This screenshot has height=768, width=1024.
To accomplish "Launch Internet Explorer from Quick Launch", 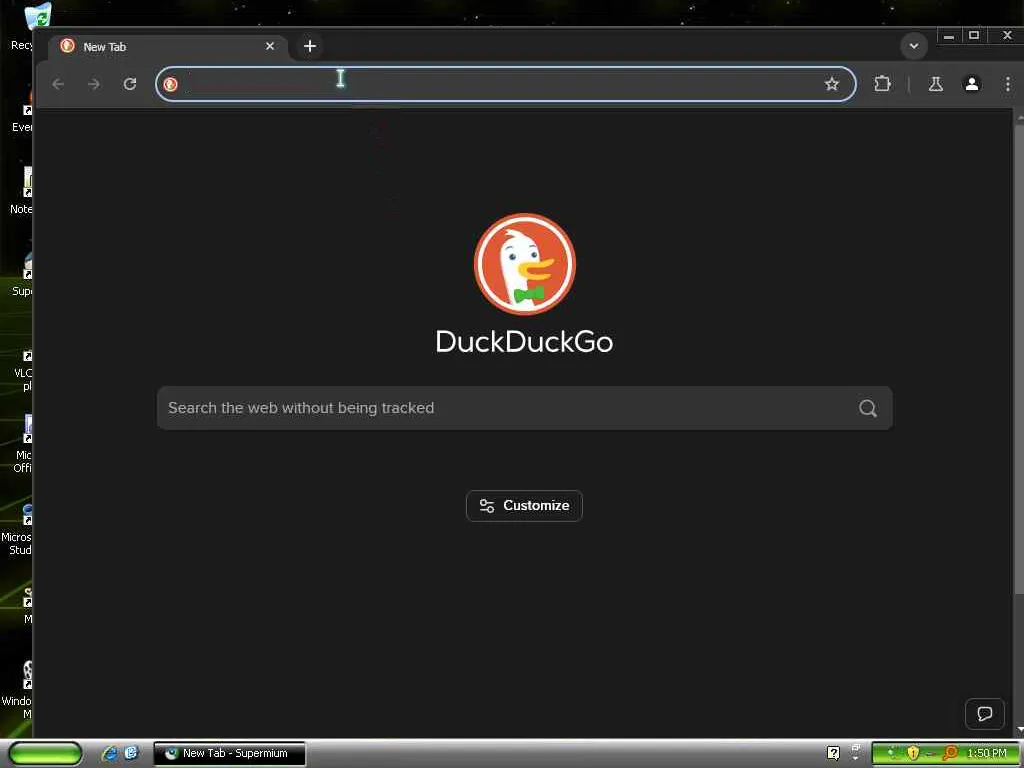I will point(110,753).
